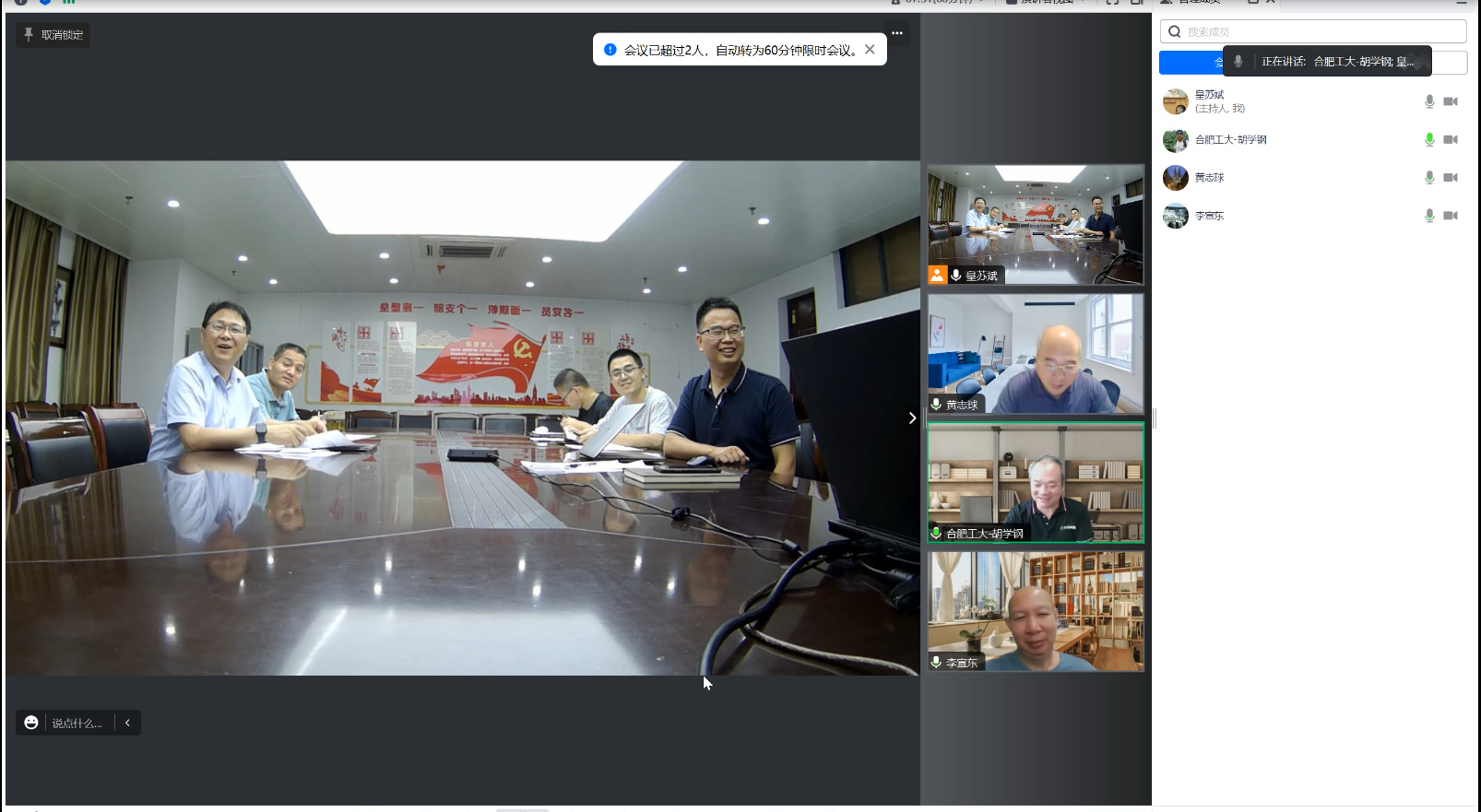Select 黄志球's video thumbnail

point(1036,354)
